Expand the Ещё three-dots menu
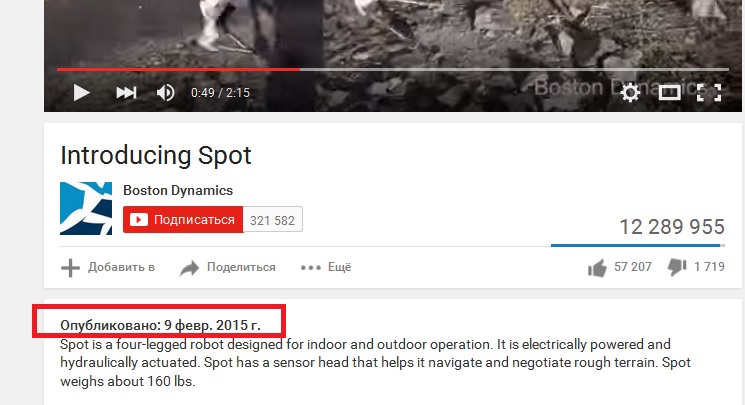The width and height of the screenshot is (745, 405). (x=326, y=267)
